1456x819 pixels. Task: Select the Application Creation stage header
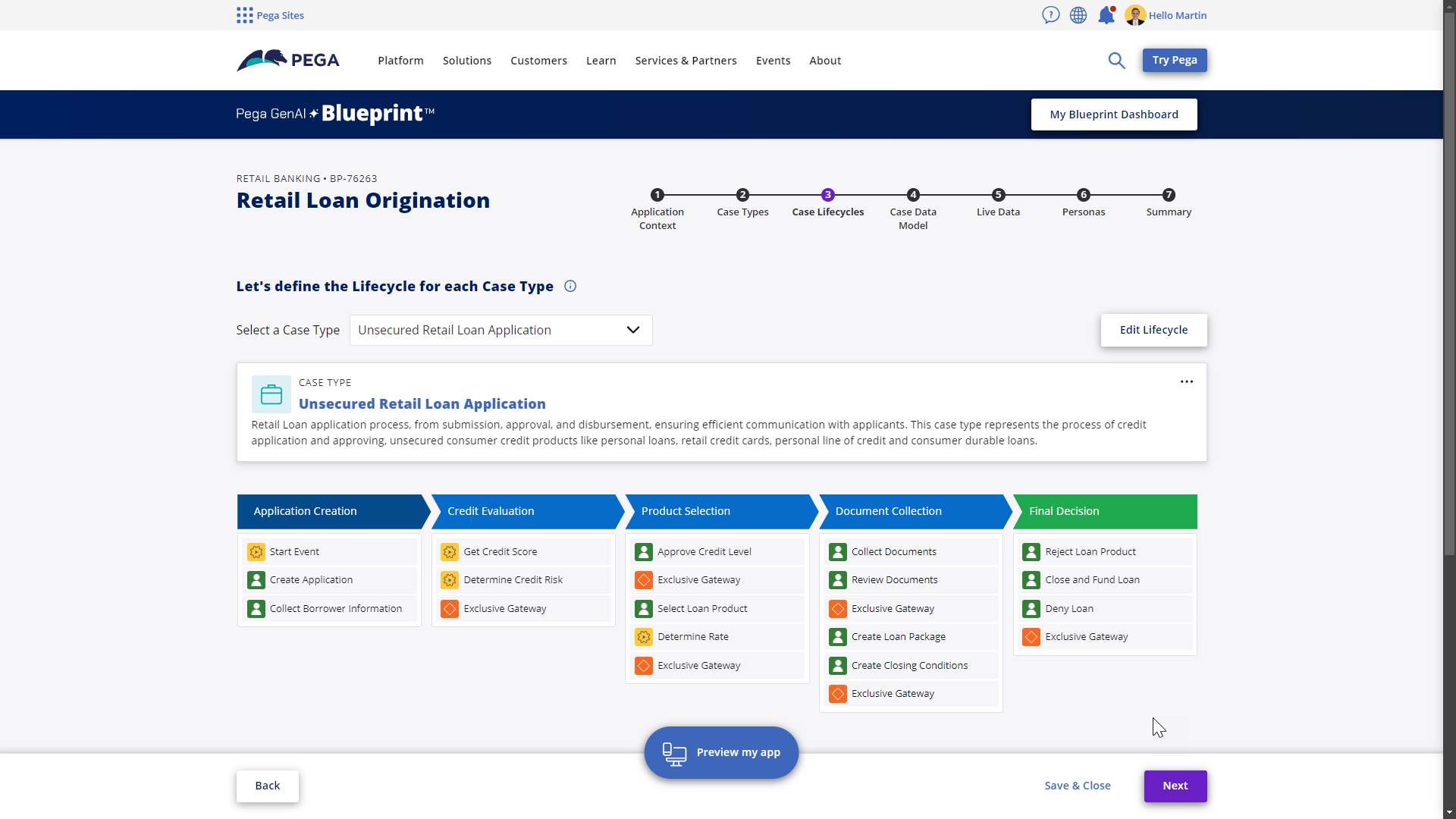pyautogui.click(x=334, y=511)
